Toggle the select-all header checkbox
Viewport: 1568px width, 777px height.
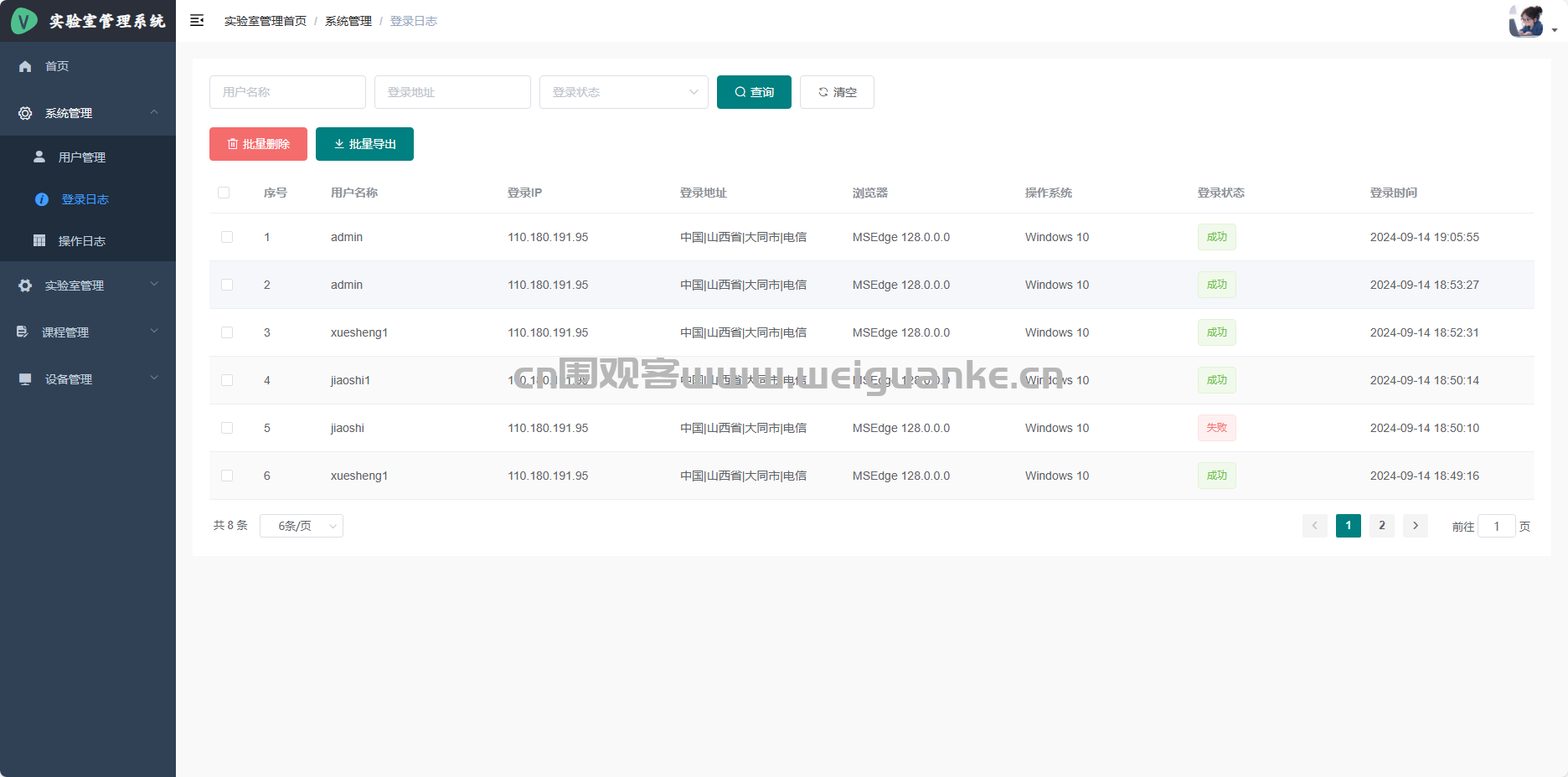click(x=224, y=193)
